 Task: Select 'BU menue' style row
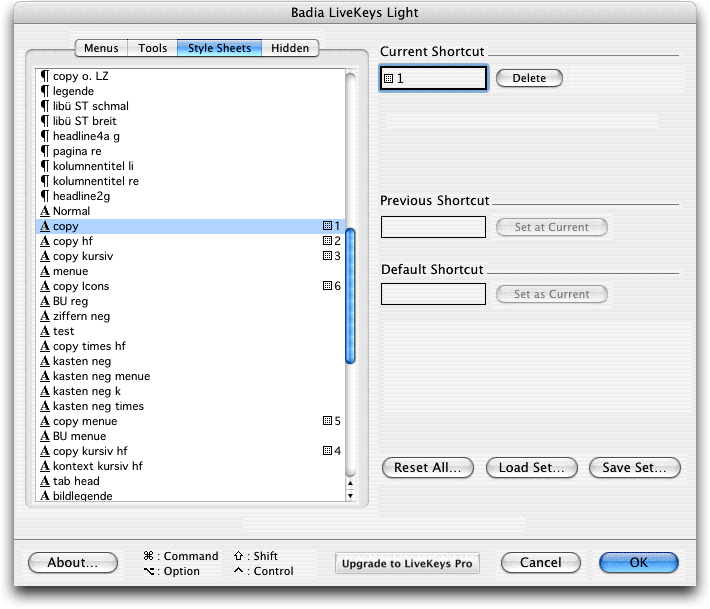[190, 436]
